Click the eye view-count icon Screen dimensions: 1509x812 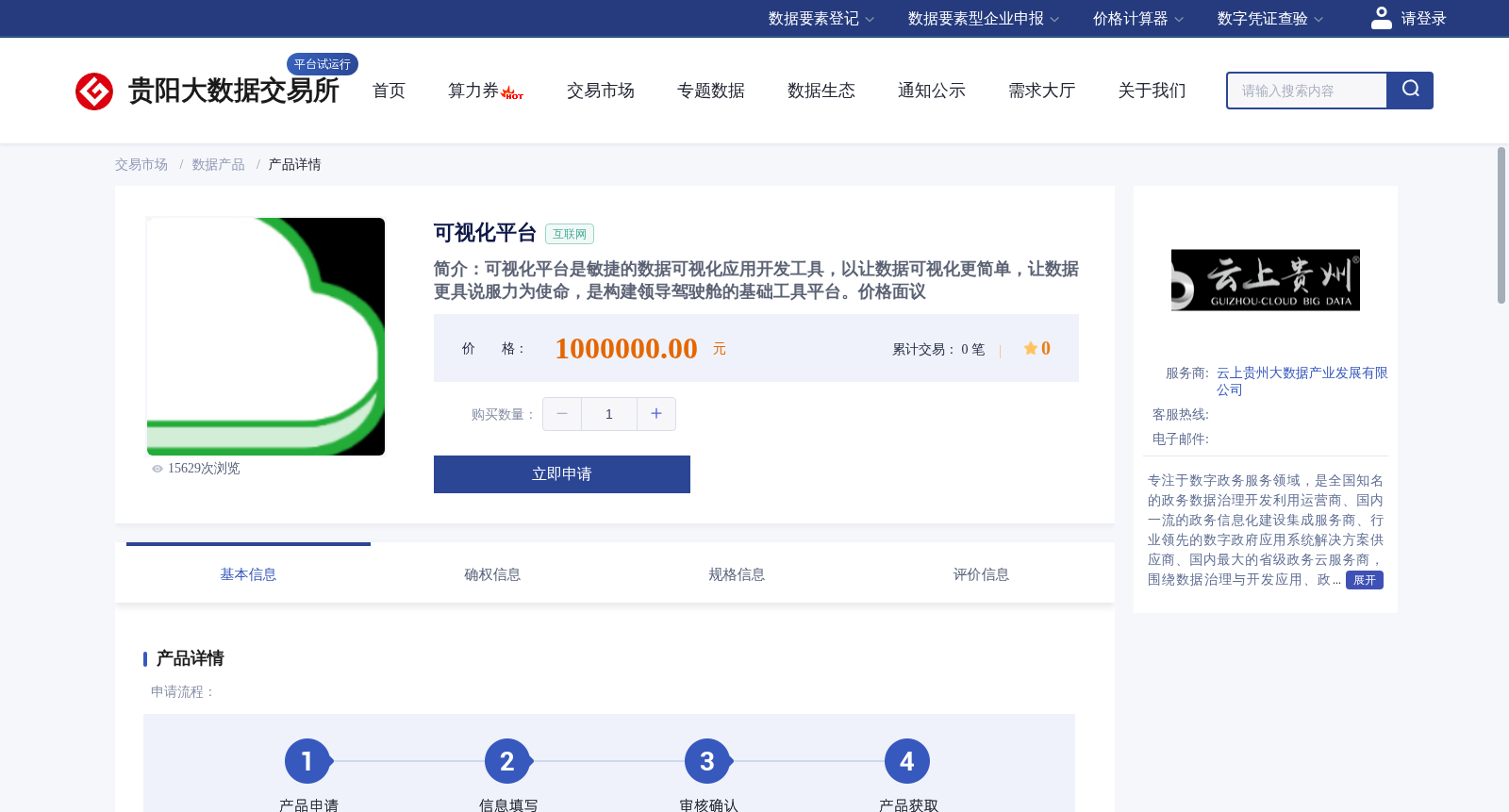click(x=158, y=469)
